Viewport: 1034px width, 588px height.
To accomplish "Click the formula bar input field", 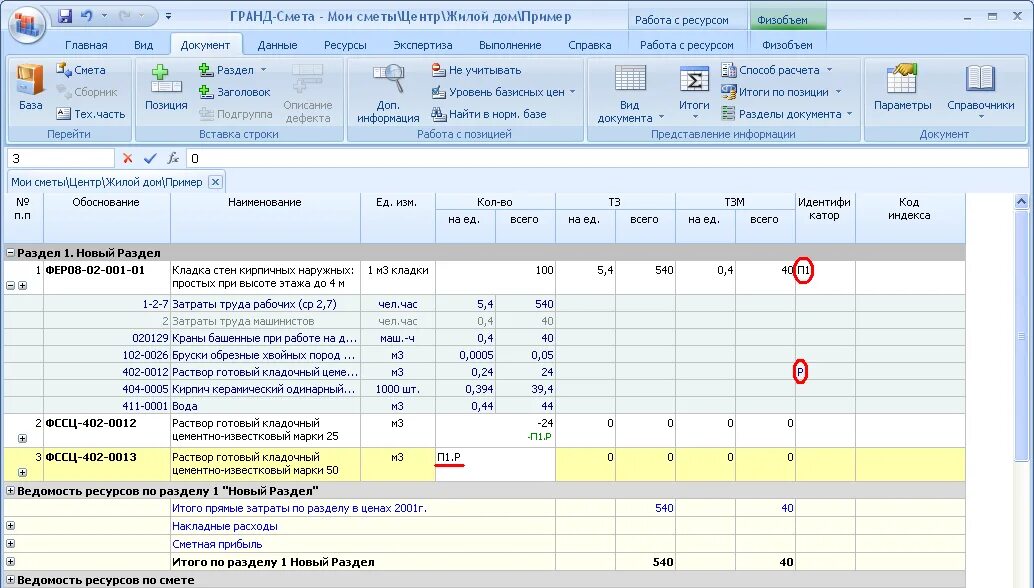I will 607,158.
